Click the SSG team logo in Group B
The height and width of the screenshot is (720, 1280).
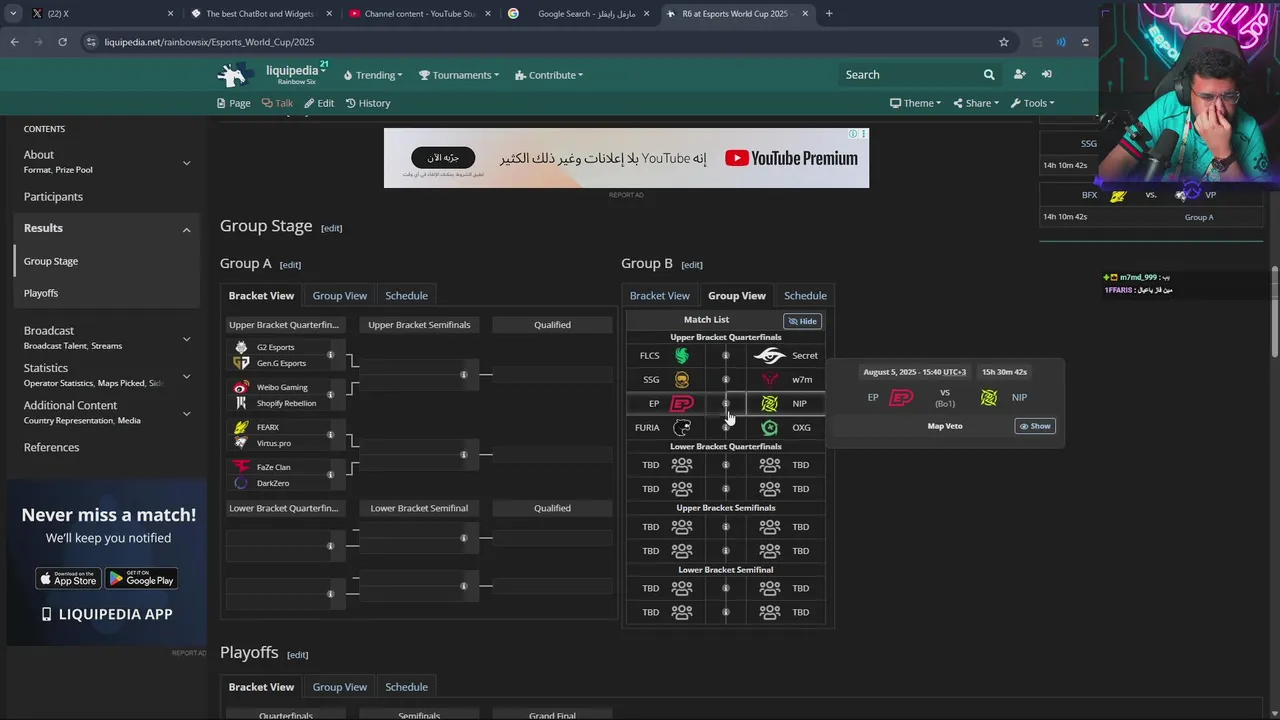pyautogui.click(x=682, y=379)
